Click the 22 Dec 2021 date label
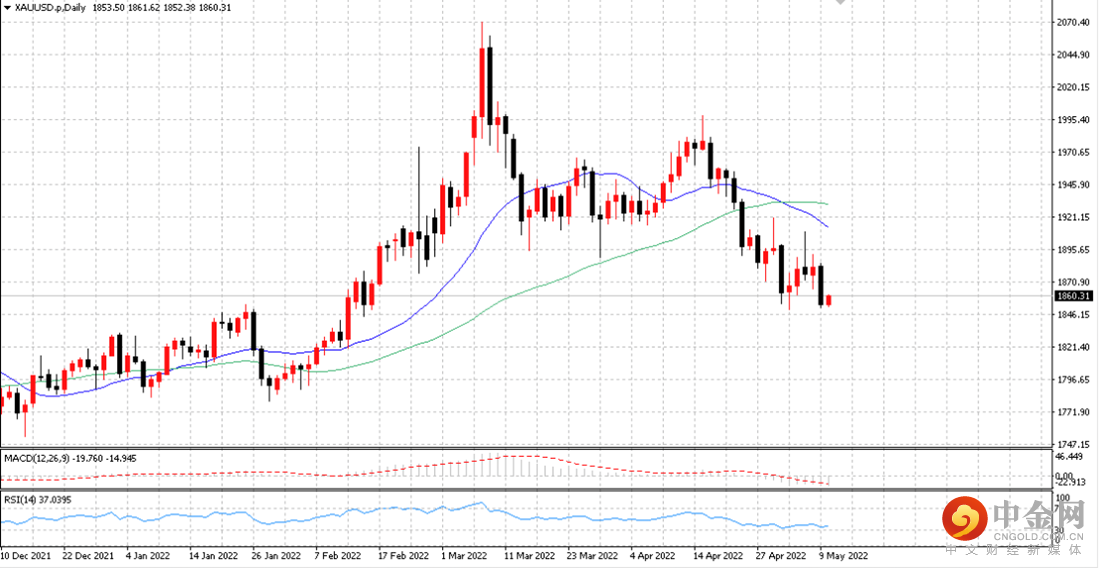The image size is (1099, 568). [86, 555]
